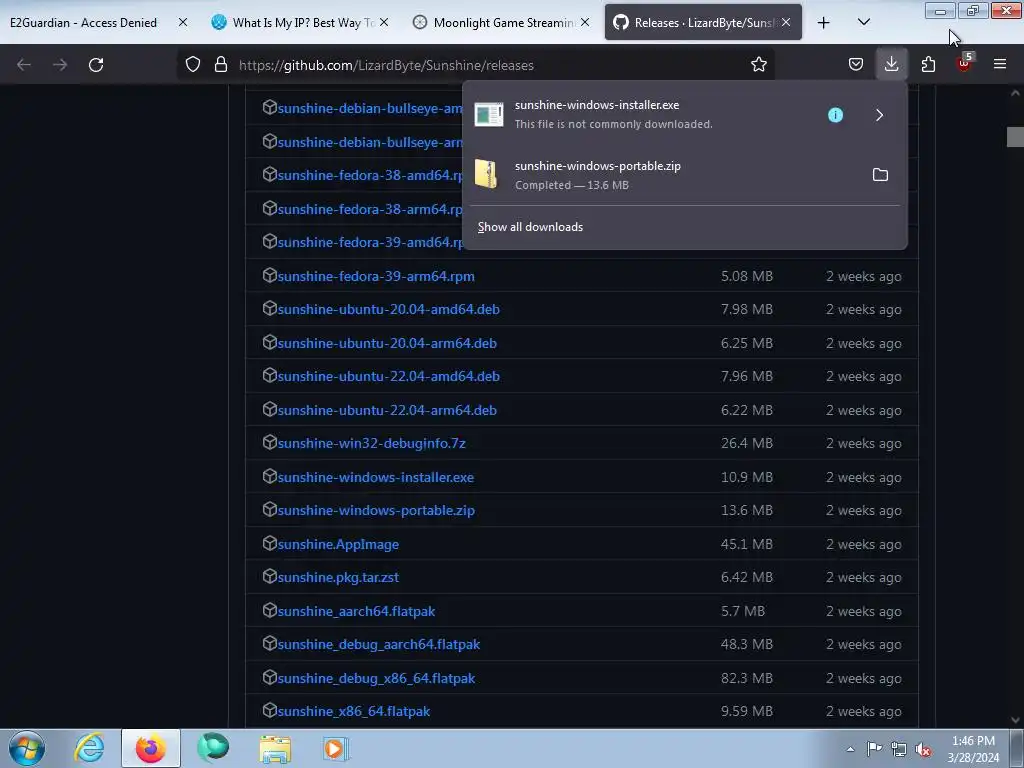Click the taskbar clock showing 1:46 PM
The width and height of the screenshot is (1024, 768).
973,749
